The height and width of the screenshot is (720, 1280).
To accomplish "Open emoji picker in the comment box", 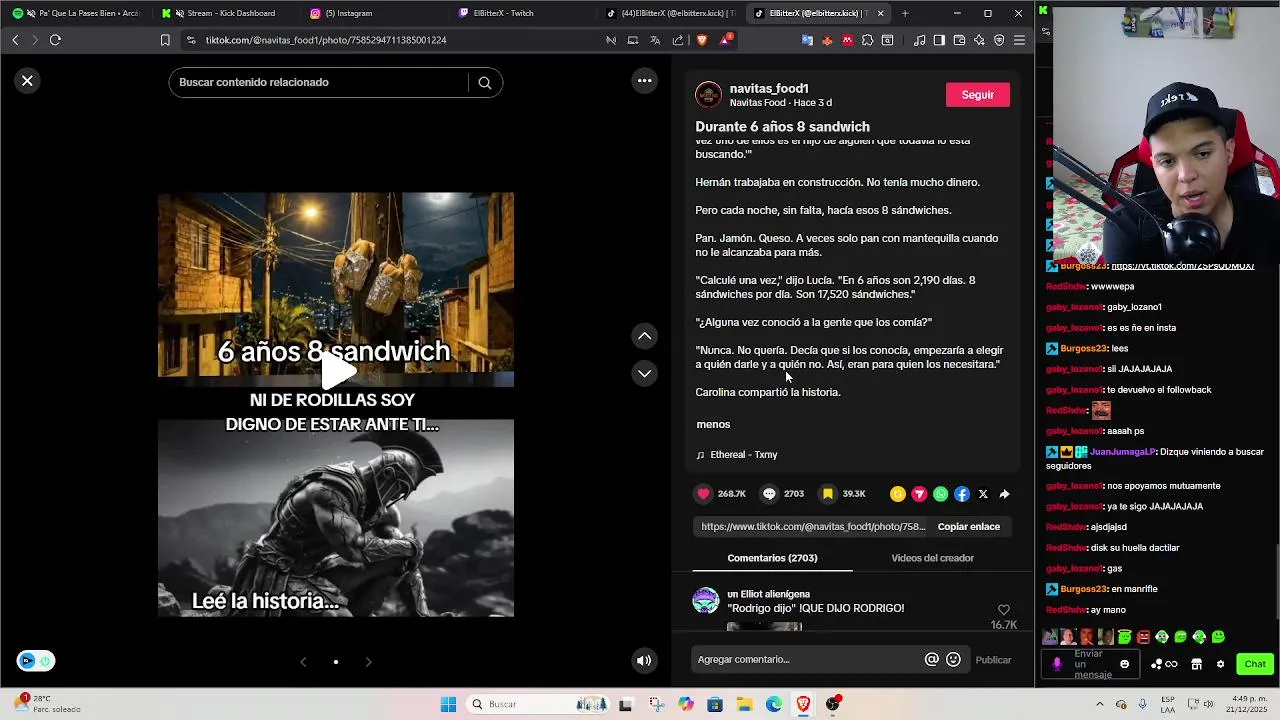I will (x=953, y=659).
